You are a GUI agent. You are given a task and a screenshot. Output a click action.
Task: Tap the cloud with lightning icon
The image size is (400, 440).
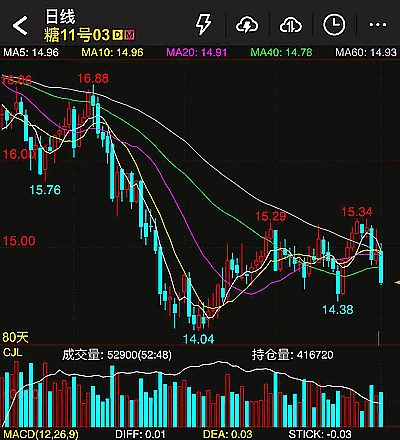(x=247, y=25)
